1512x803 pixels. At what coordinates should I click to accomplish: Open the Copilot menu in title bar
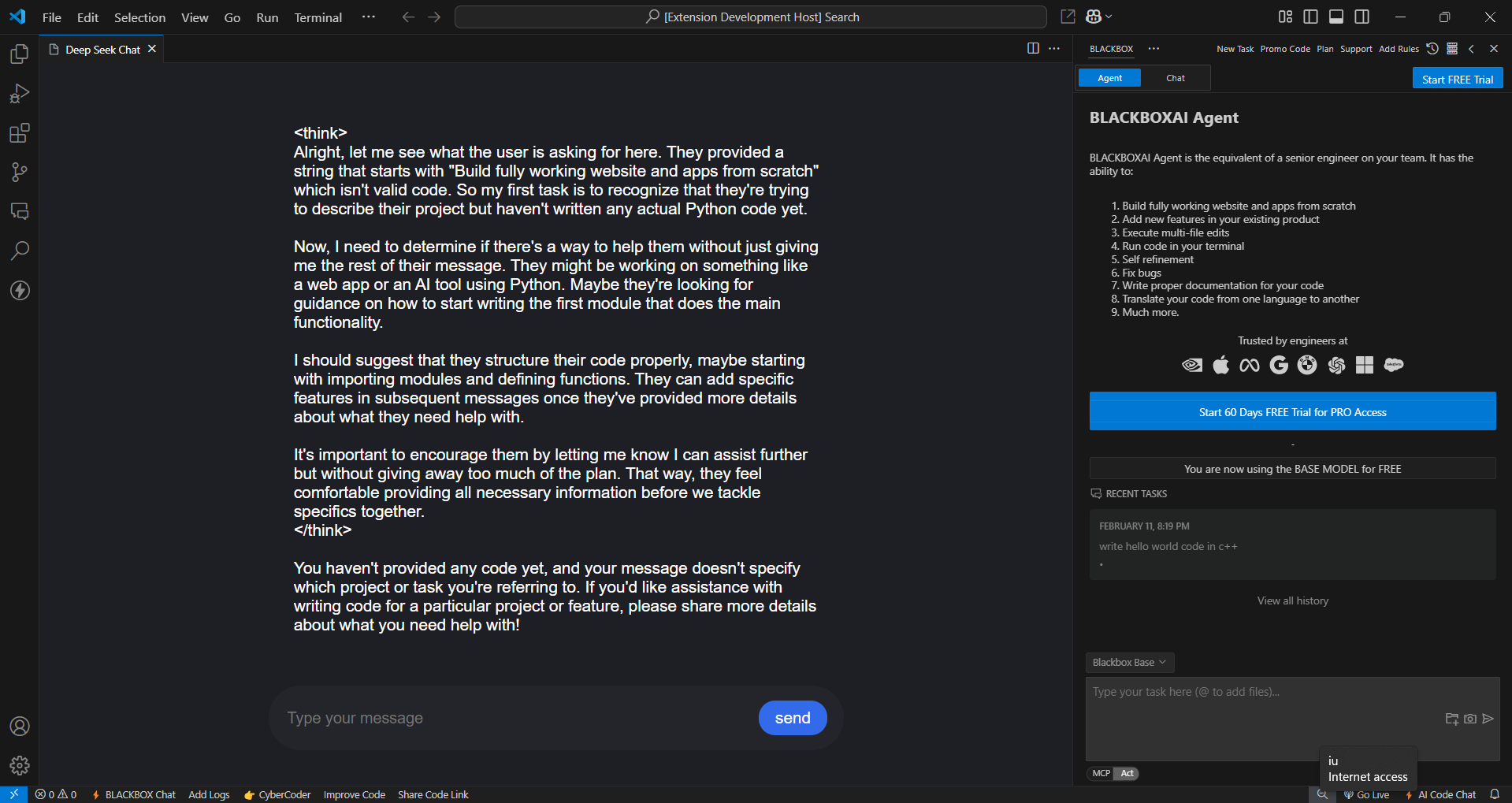[1098, 17]
